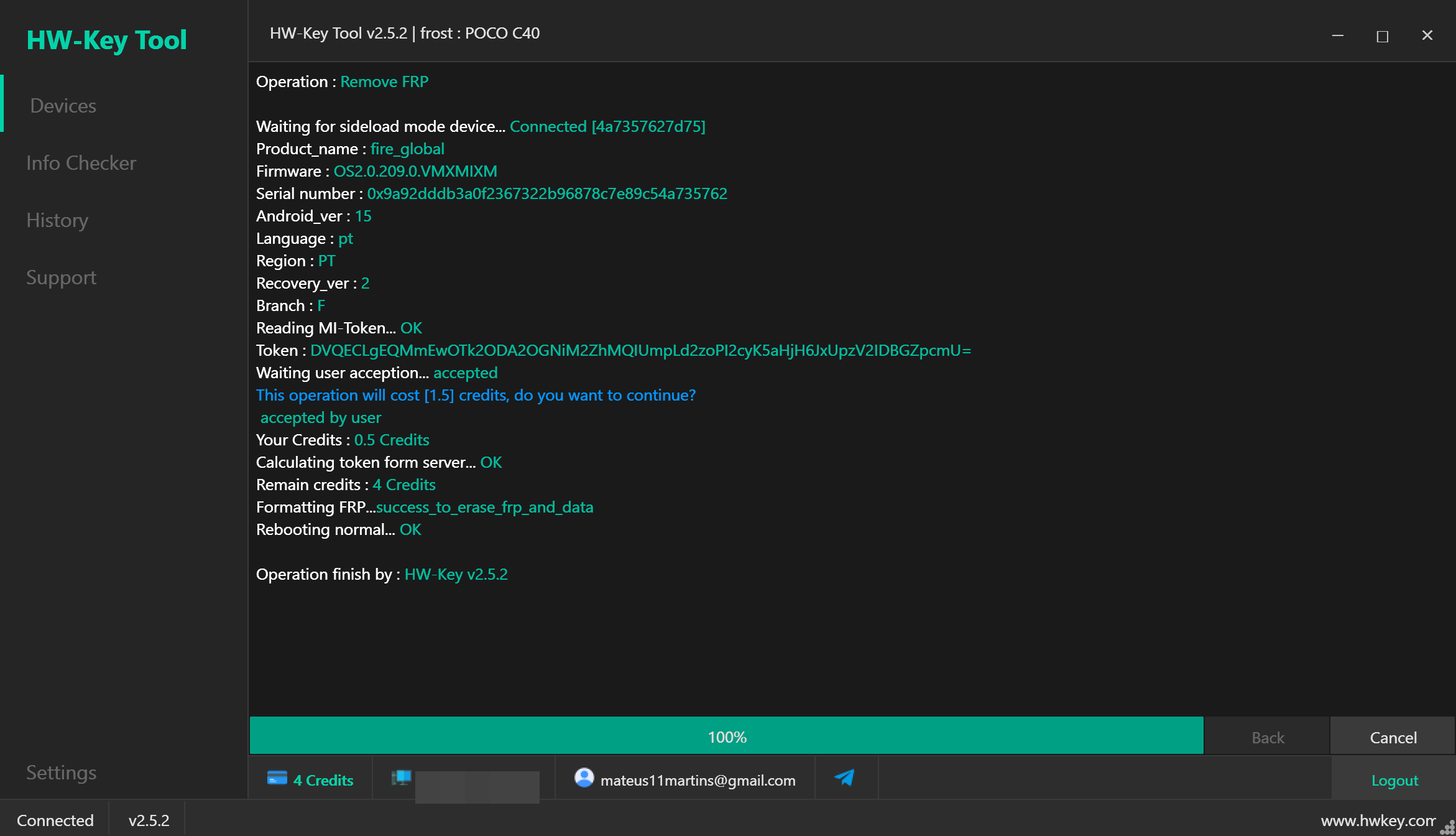Click the Connected [4a7357627d75] device text
Image resolution: width=1456 pixels, height=836 pixels.
click(607, 127)
